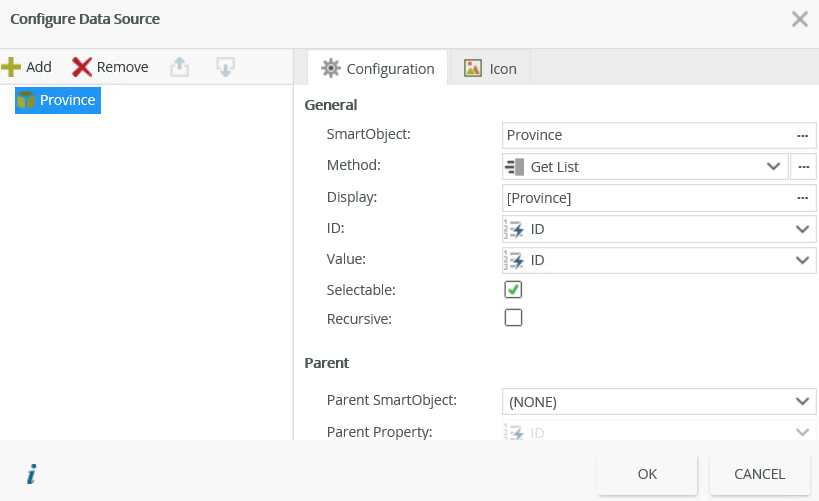The image size is (819, 501).
Task: Click the blue info icon
Action: (x=31, y=475)
